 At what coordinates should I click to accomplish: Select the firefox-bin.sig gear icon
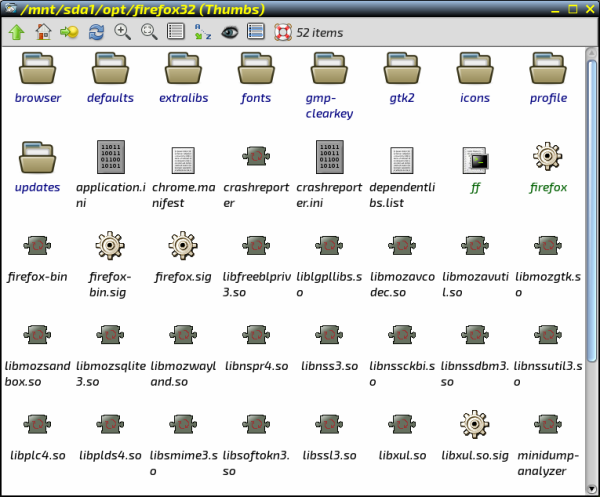(x=110, y=245)
